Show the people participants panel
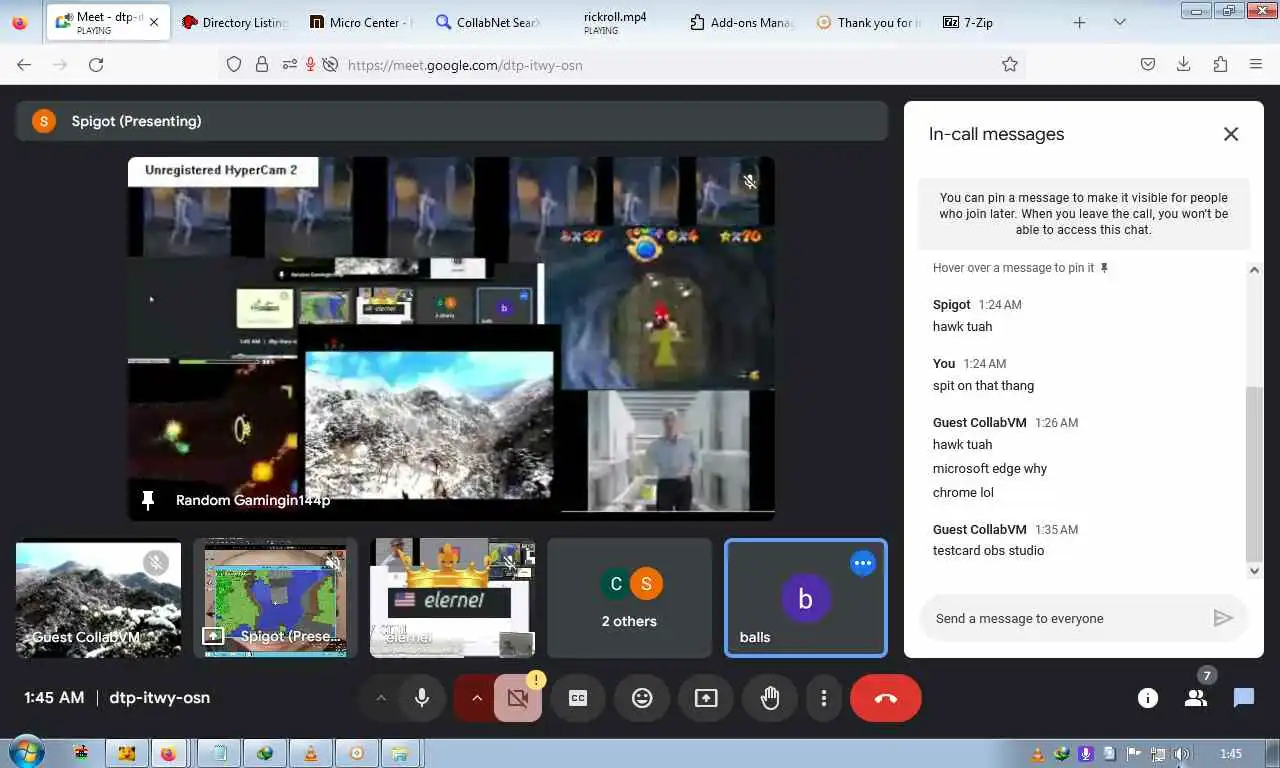1280x768 pixels. (x=1196, y=698)
